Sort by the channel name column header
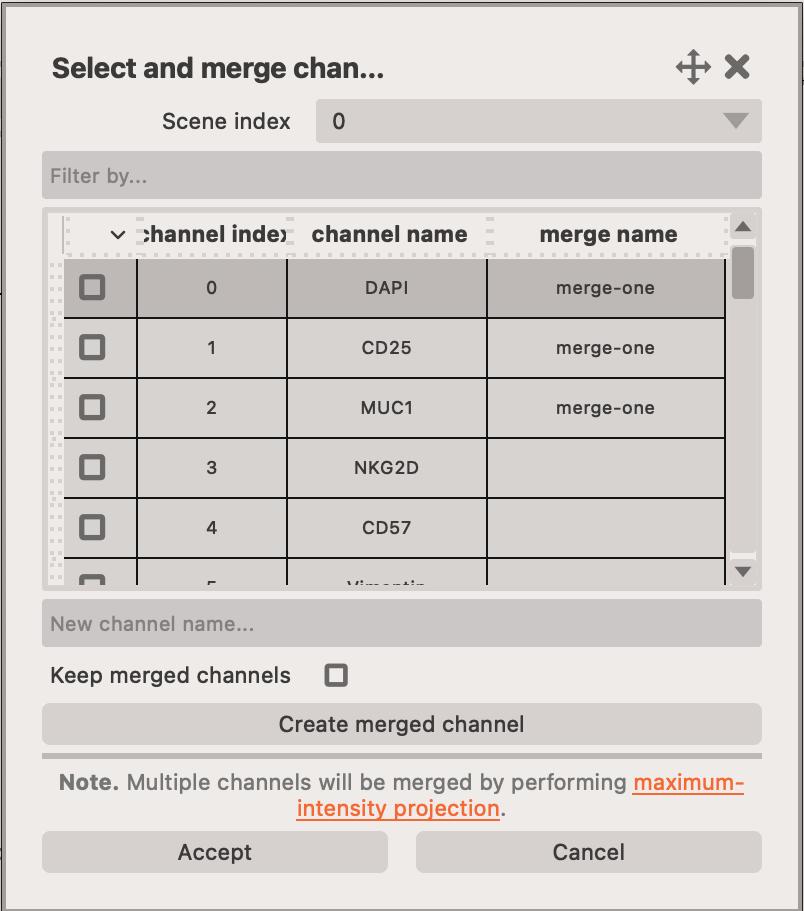Screen dimensions: 804x911 389,235
